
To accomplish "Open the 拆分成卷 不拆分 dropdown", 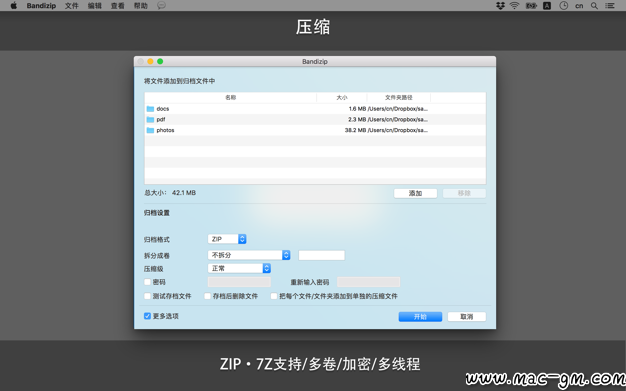I will [x=249, y=255].
